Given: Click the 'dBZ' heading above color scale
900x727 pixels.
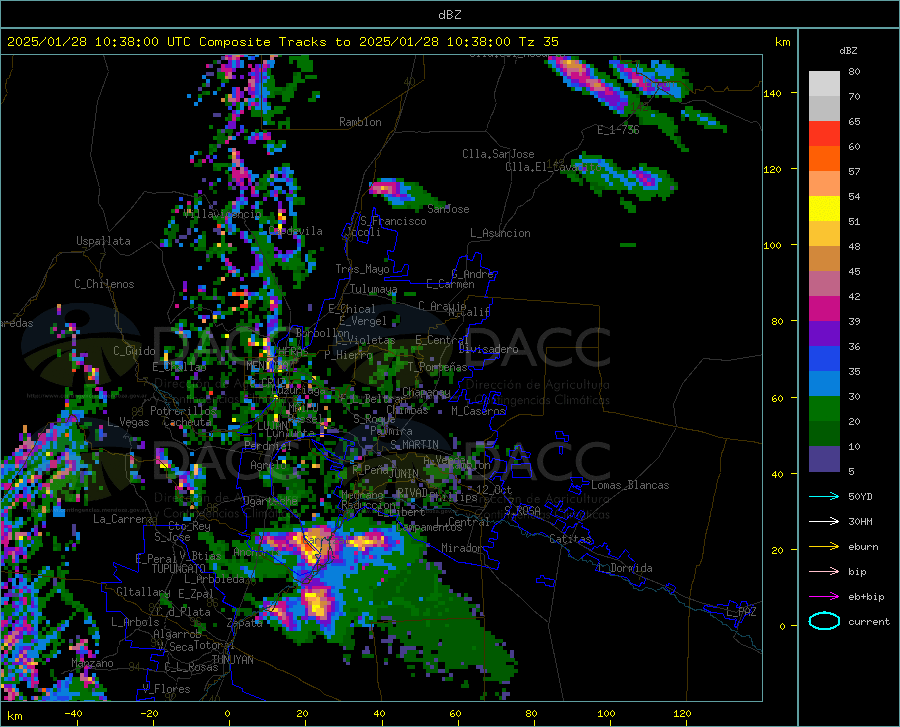Looking at the screenshot, I should pos(848,50).
